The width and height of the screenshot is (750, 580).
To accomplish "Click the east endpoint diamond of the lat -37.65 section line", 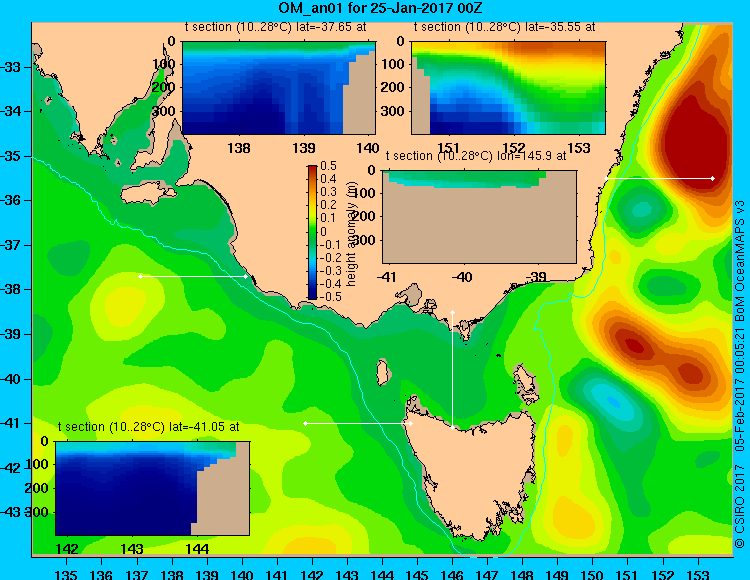I will click(246, 276).
